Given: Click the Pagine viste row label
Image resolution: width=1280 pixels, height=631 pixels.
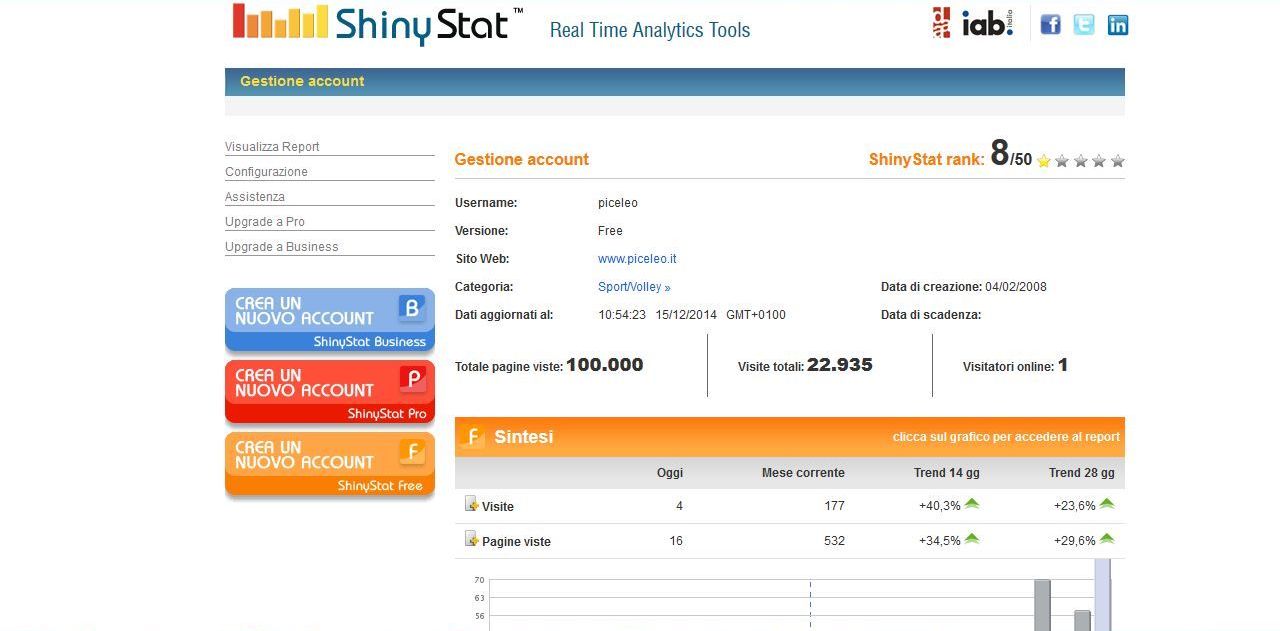Looking at the screenshot, I should pos(516,541).
